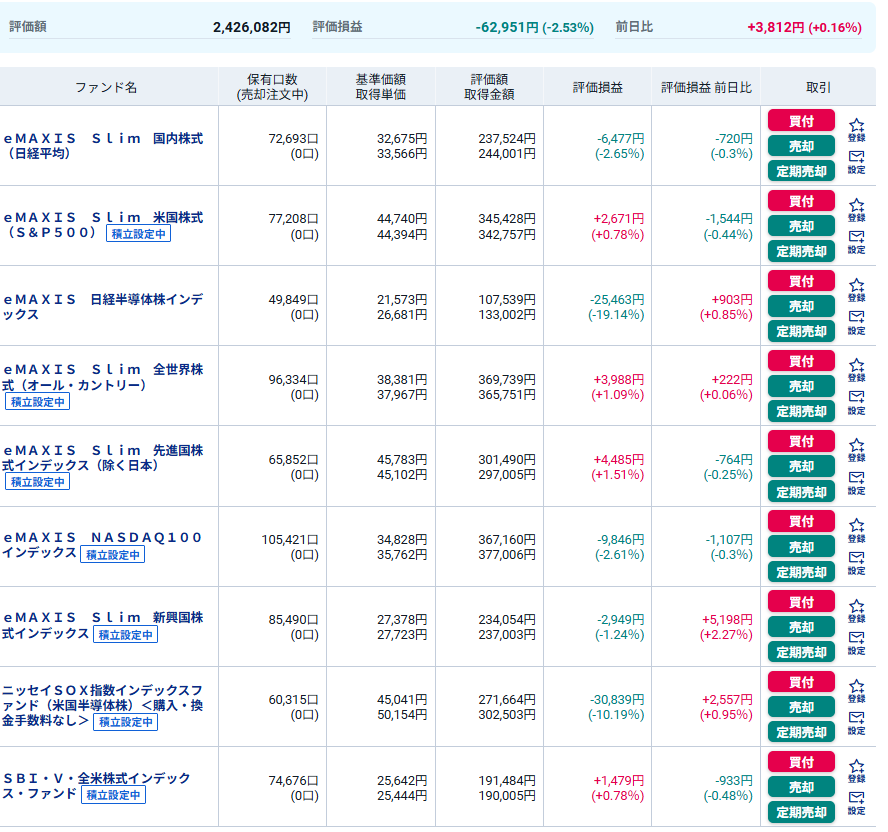Click the 登録 star icon for 国内株式(日経平均)

[857, 130]
